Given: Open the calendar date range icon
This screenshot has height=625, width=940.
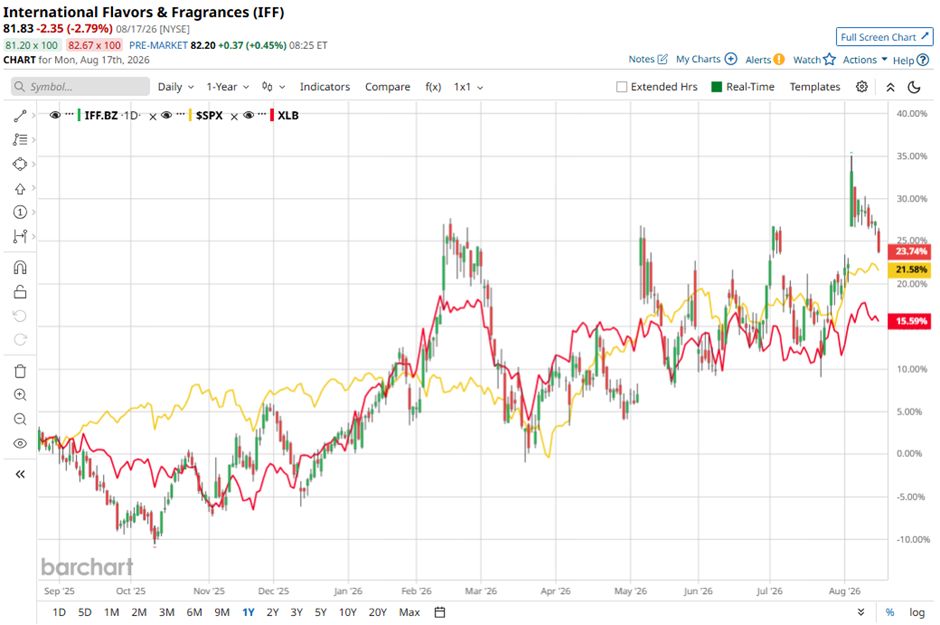Looking at the screenshot, I should click(x=440, y=612).
